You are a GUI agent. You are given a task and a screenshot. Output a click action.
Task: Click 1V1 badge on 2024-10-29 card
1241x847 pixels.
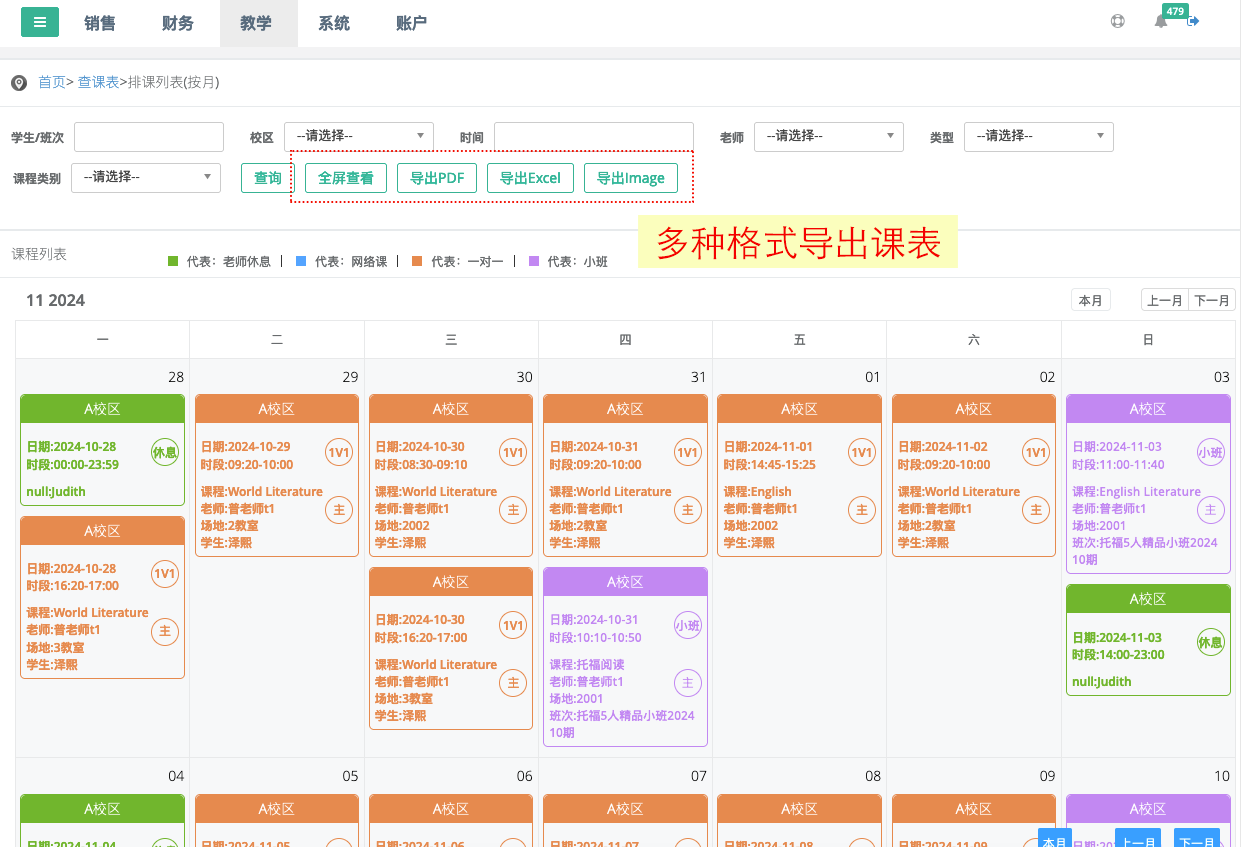(339, 452)
